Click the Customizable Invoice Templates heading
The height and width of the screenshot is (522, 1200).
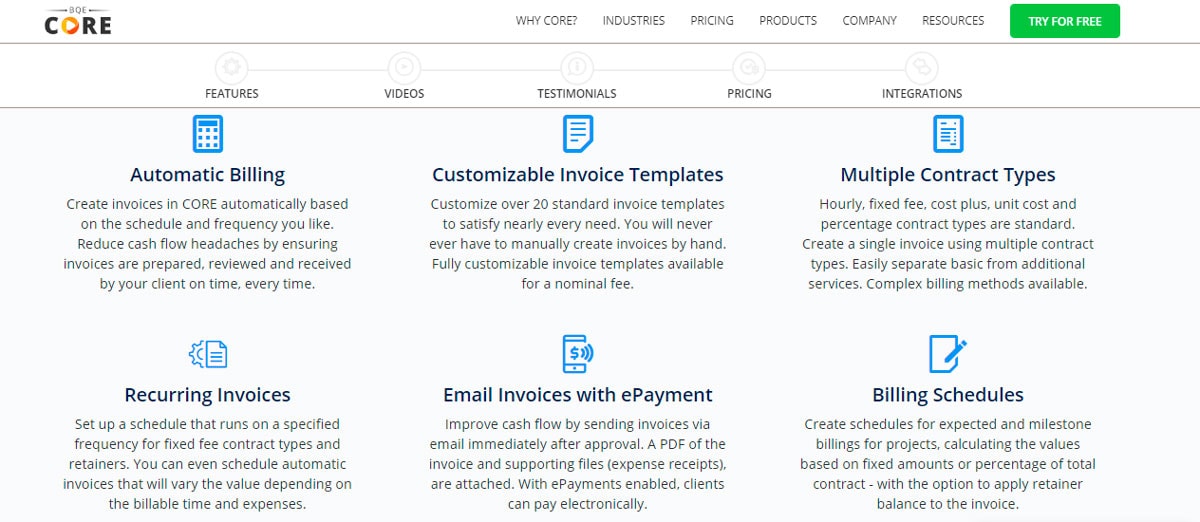pyautogui.click(x=578, y=175)
